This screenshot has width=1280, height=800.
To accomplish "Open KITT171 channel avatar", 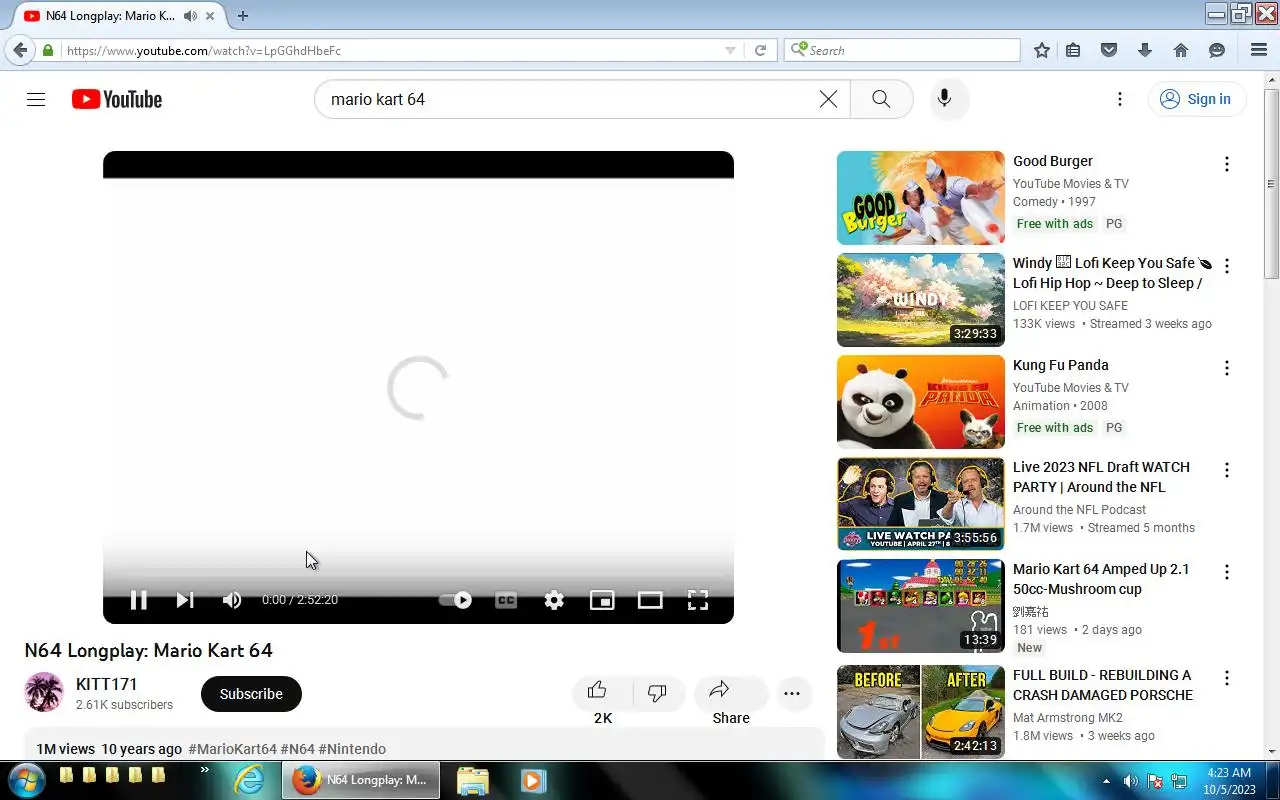I will tap(44, 692).
